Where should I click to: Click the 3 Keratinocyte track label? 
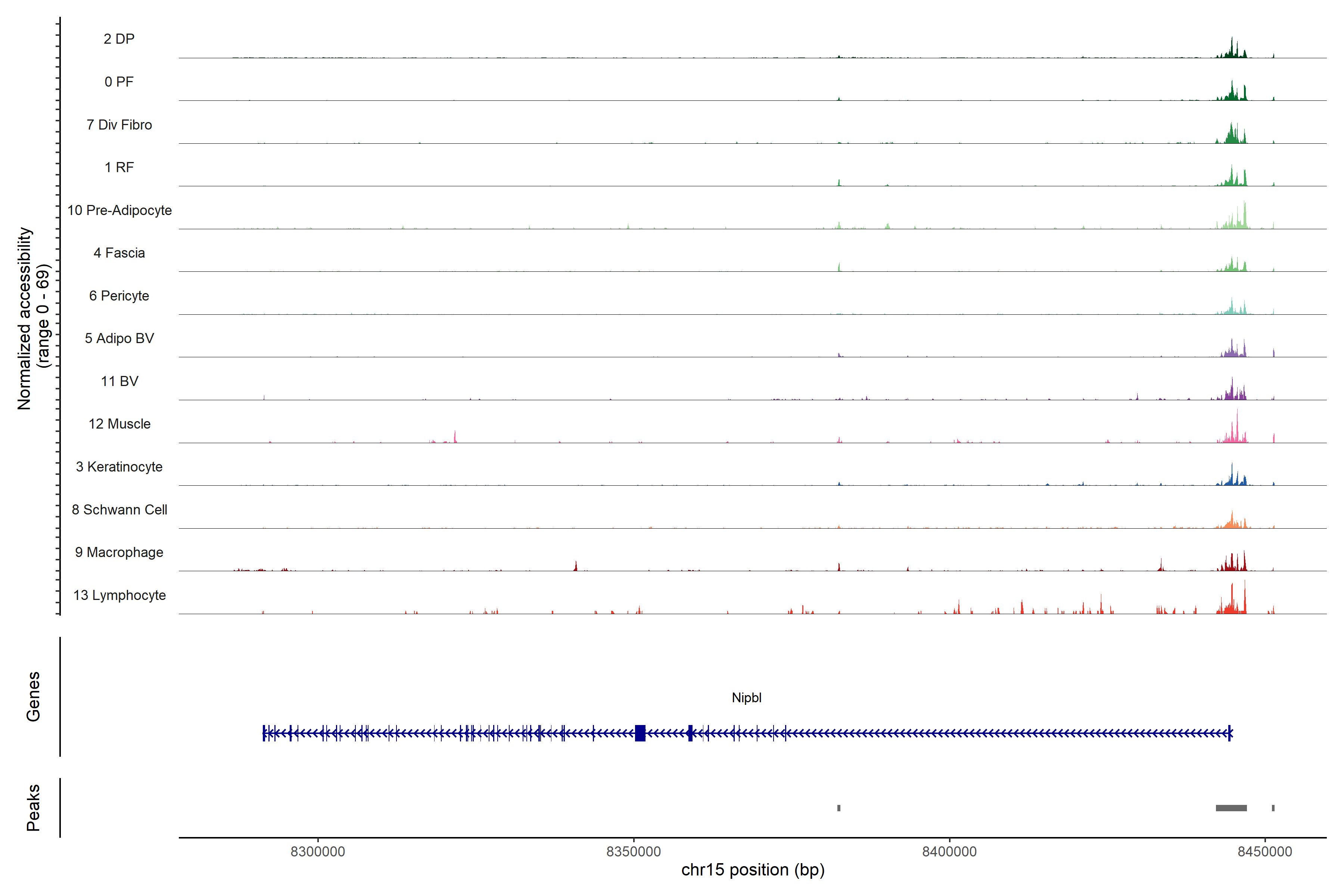(x=119, y=467)
